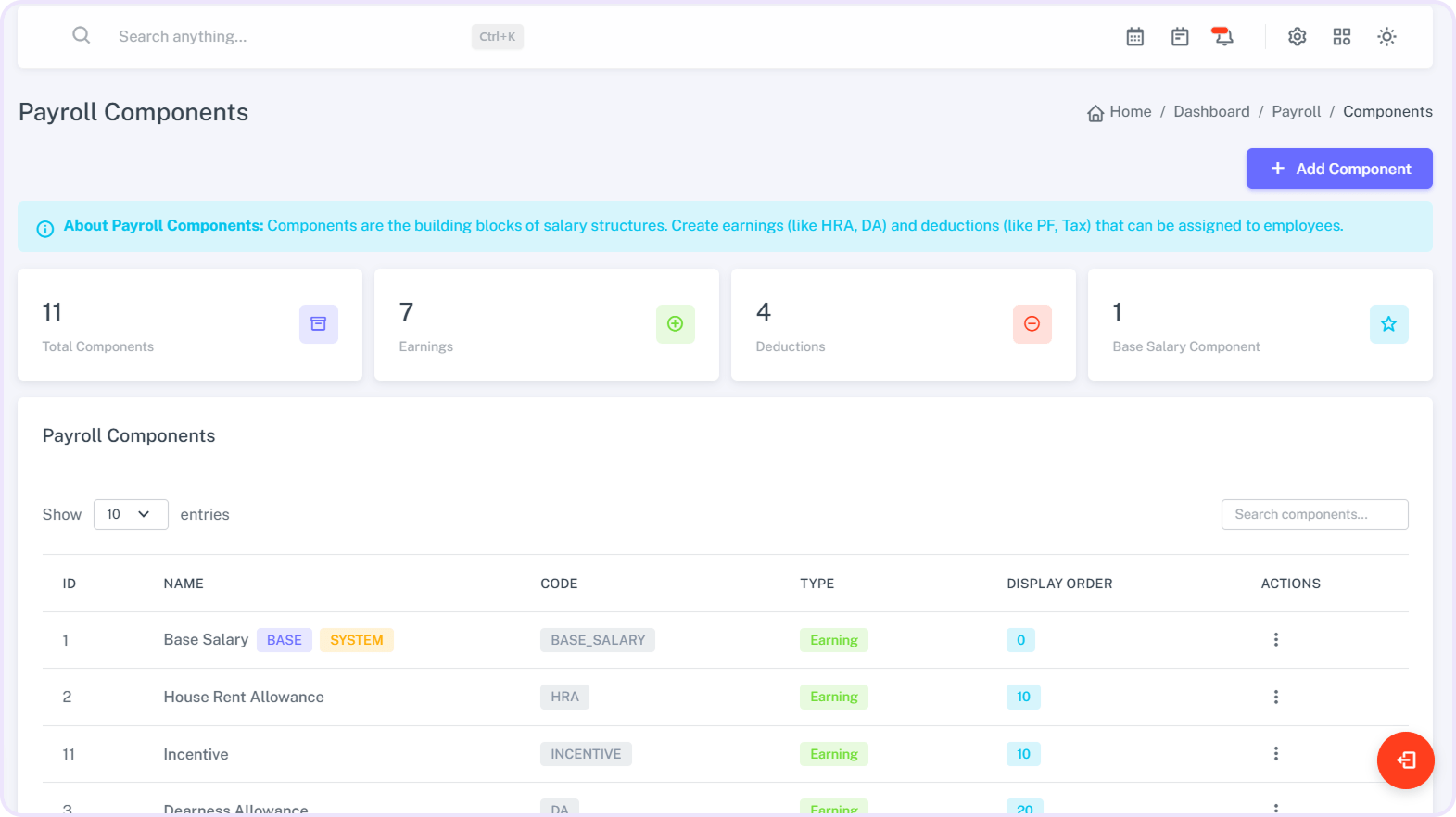The width and height of the screenshot is (1456, 817).
Task: Click the red floating logout button
Action: point(1405,760)
